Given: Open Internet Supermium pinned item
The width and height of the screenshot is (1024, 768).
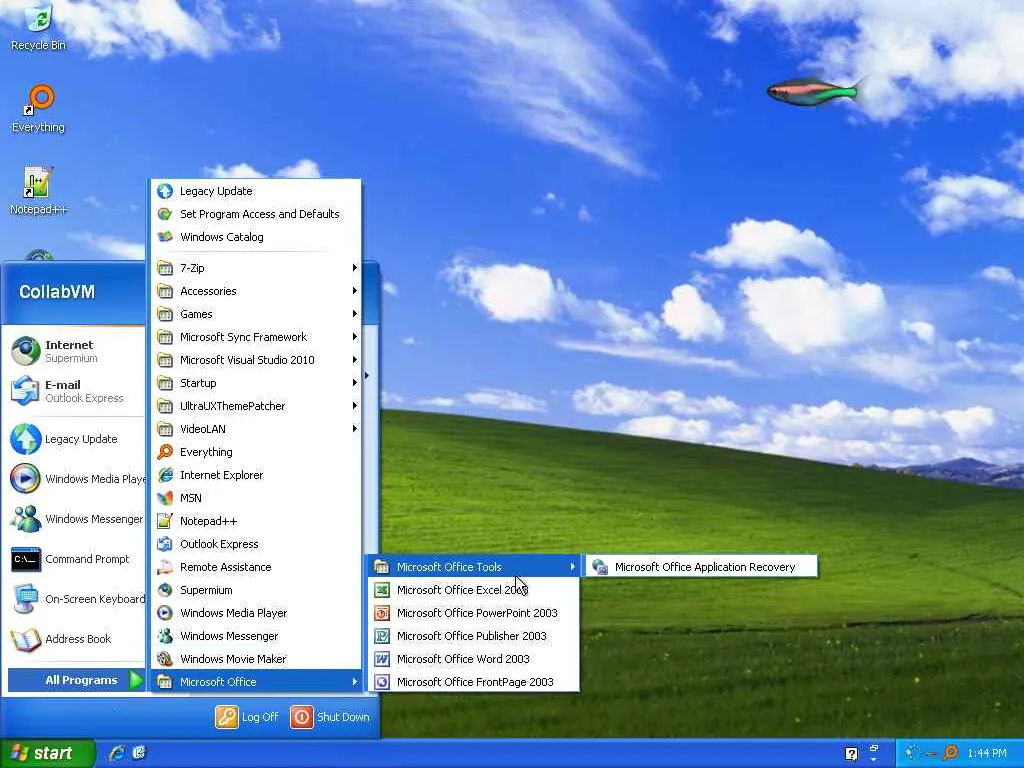Looking at the screenshot, I should 75,351.
